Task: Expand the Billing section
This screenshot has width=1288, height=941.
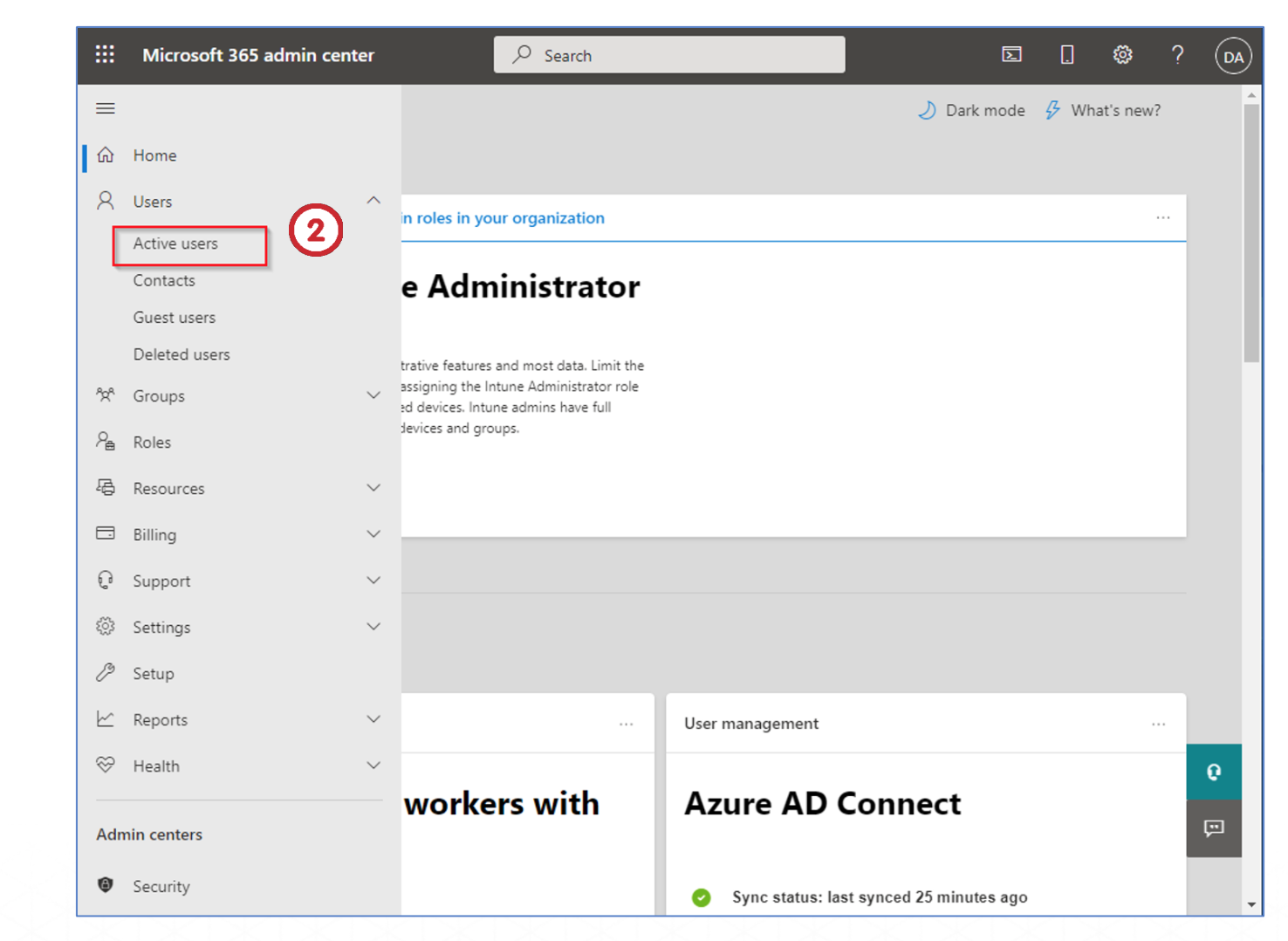Action: [x=373, y=534]
